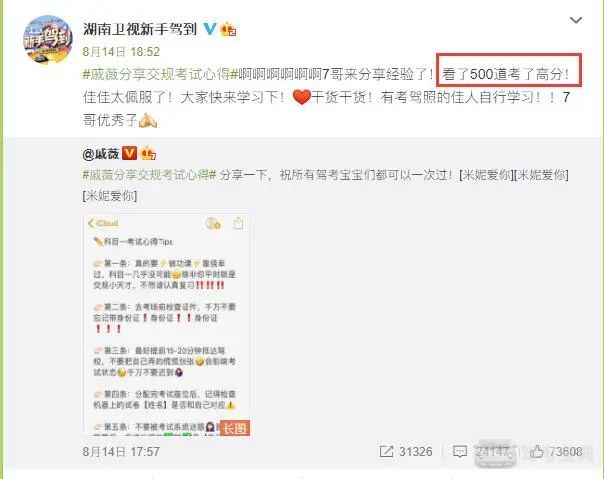Like the post with the thumbs-up icon
The height and width of the screenshot is (479, 604).
point(537,452)
